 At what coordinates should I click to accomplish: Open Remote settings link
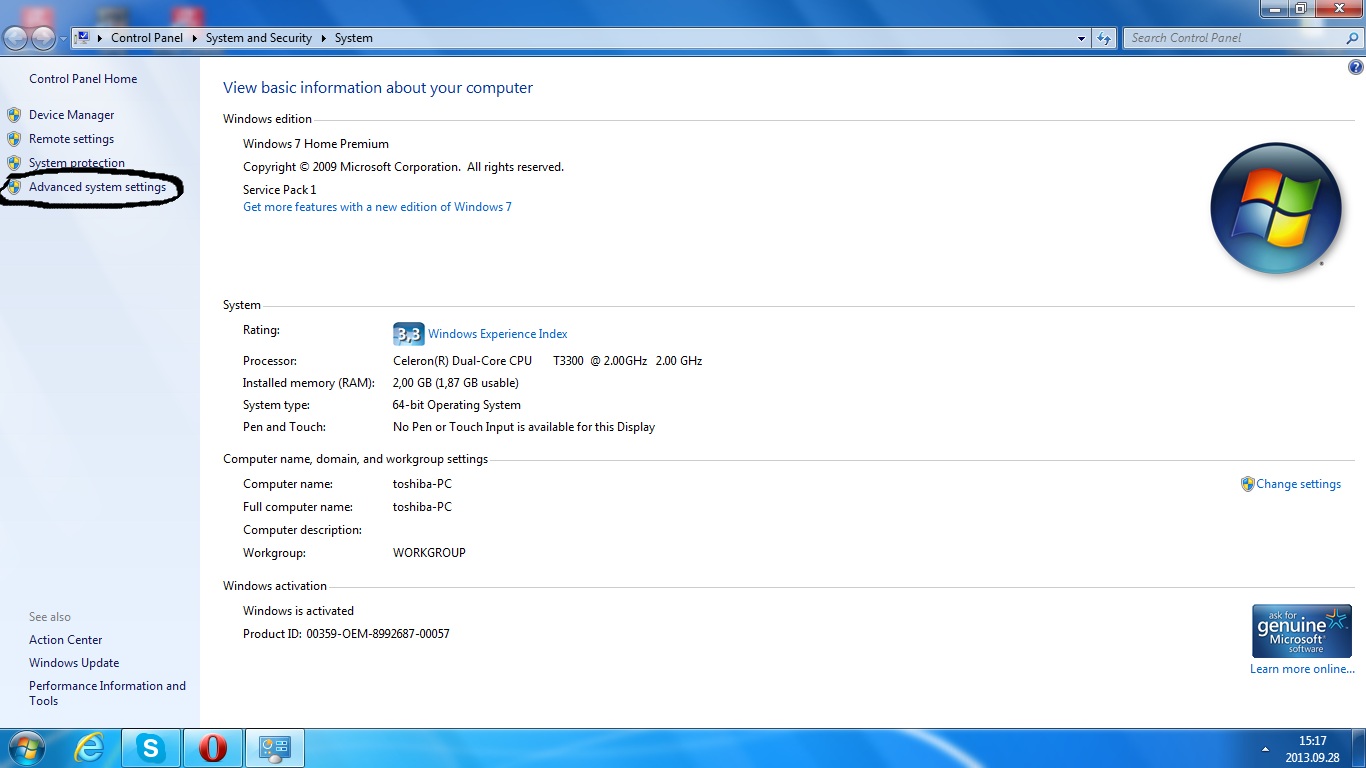pyautogui.click(x=71, y=139)
